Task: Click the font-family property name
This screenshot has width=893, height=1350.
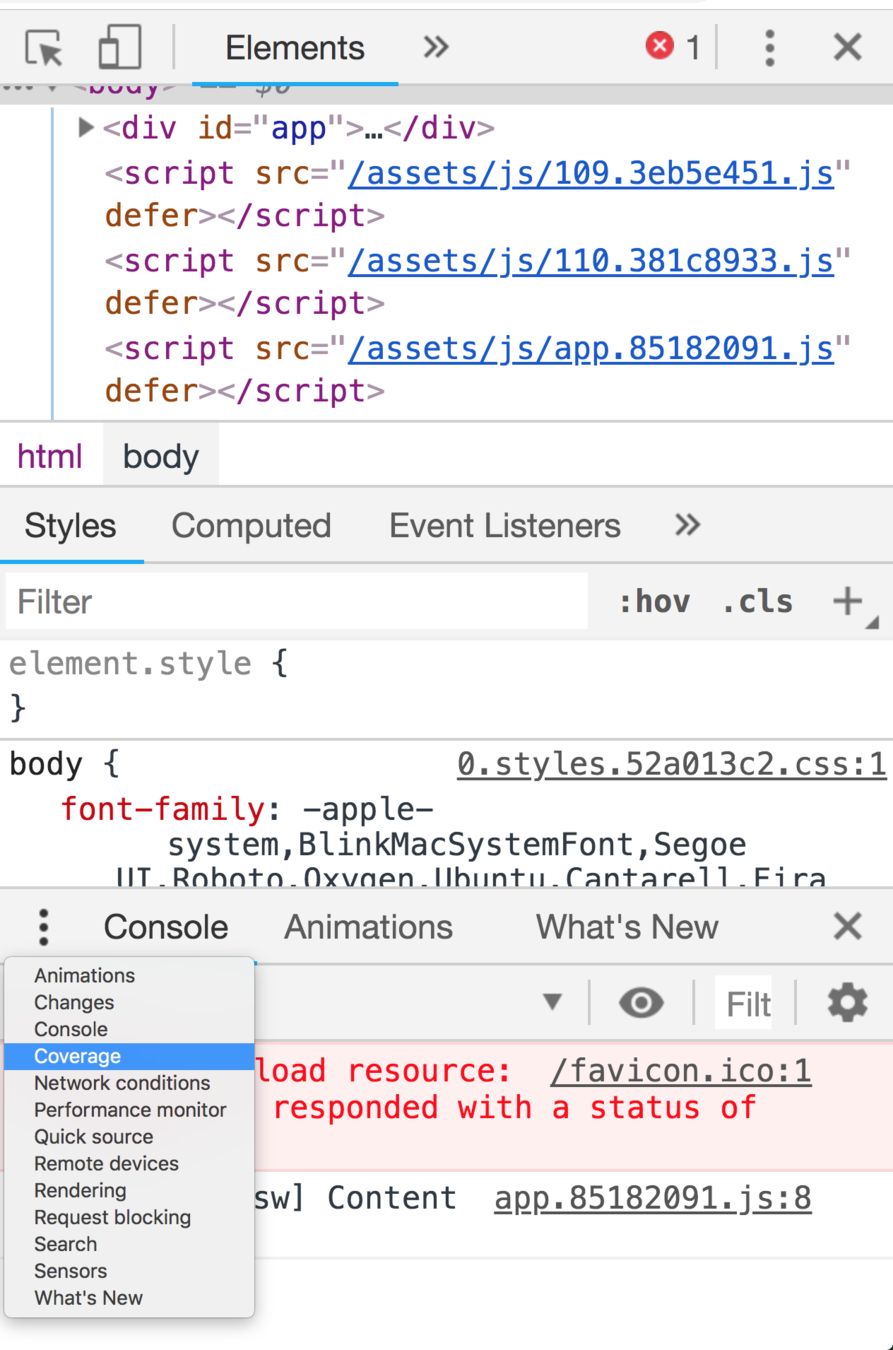Action: point(162,808)
